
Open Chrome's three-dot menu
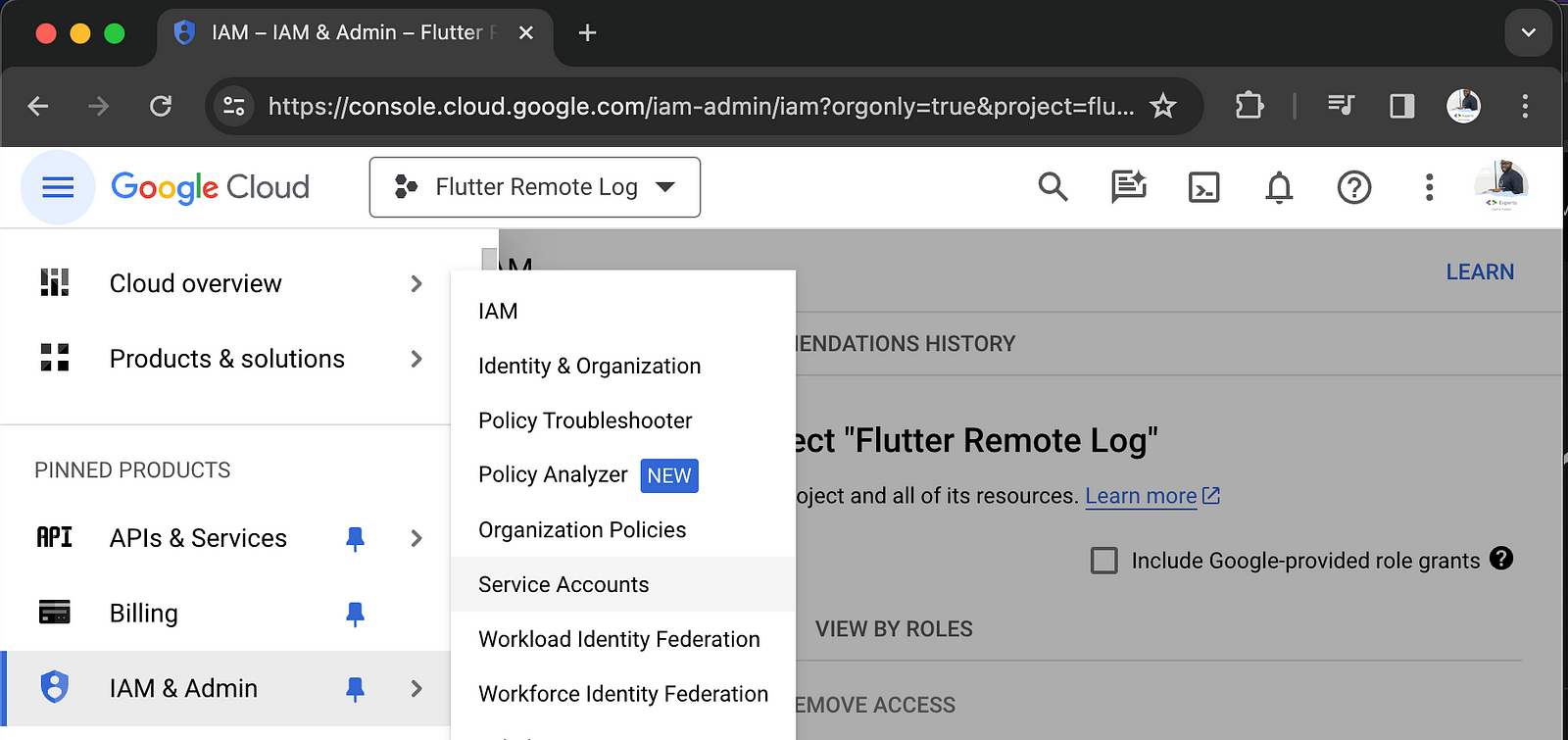[x=1525, y=106]
